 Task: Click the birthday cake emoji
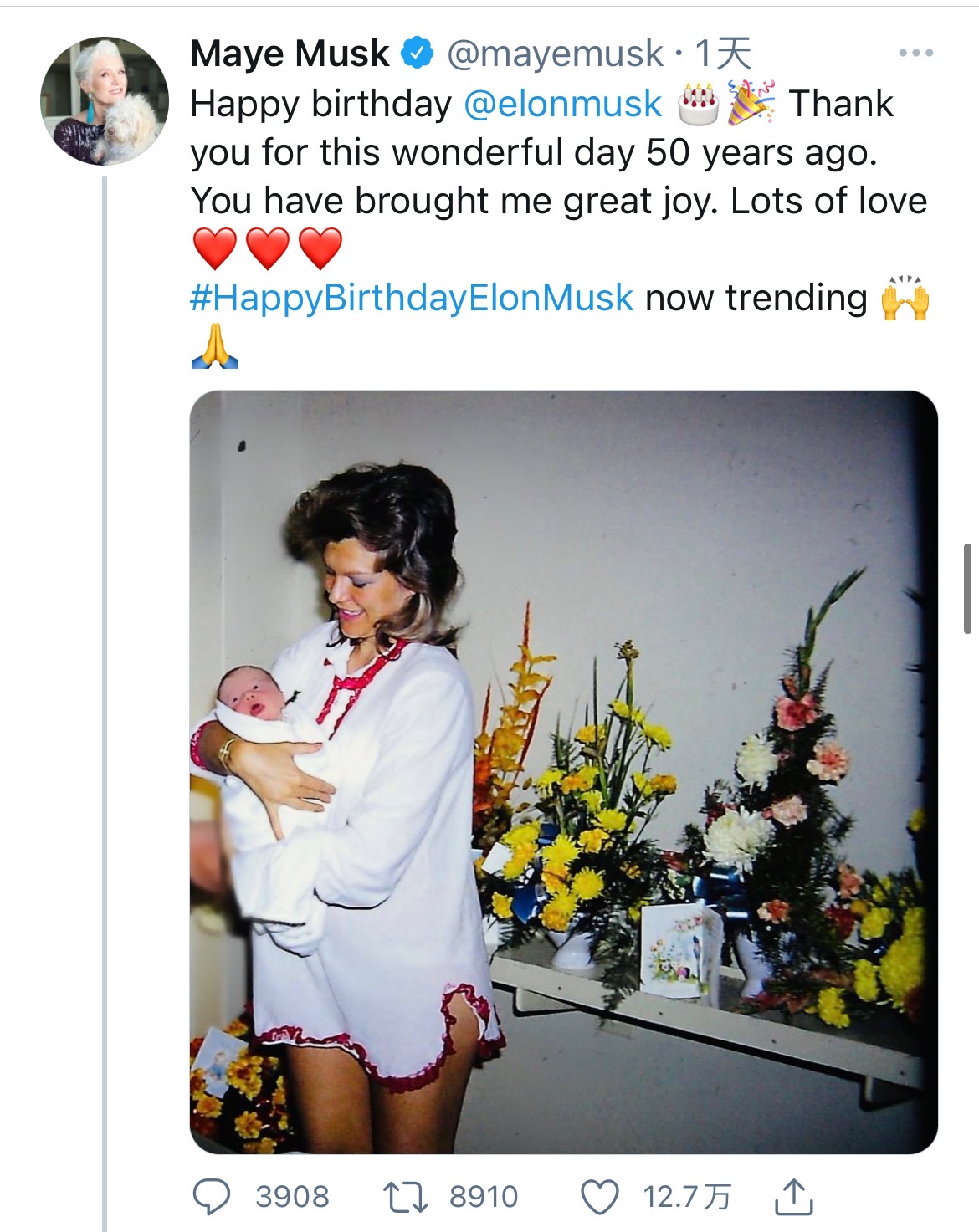point(698,104)
